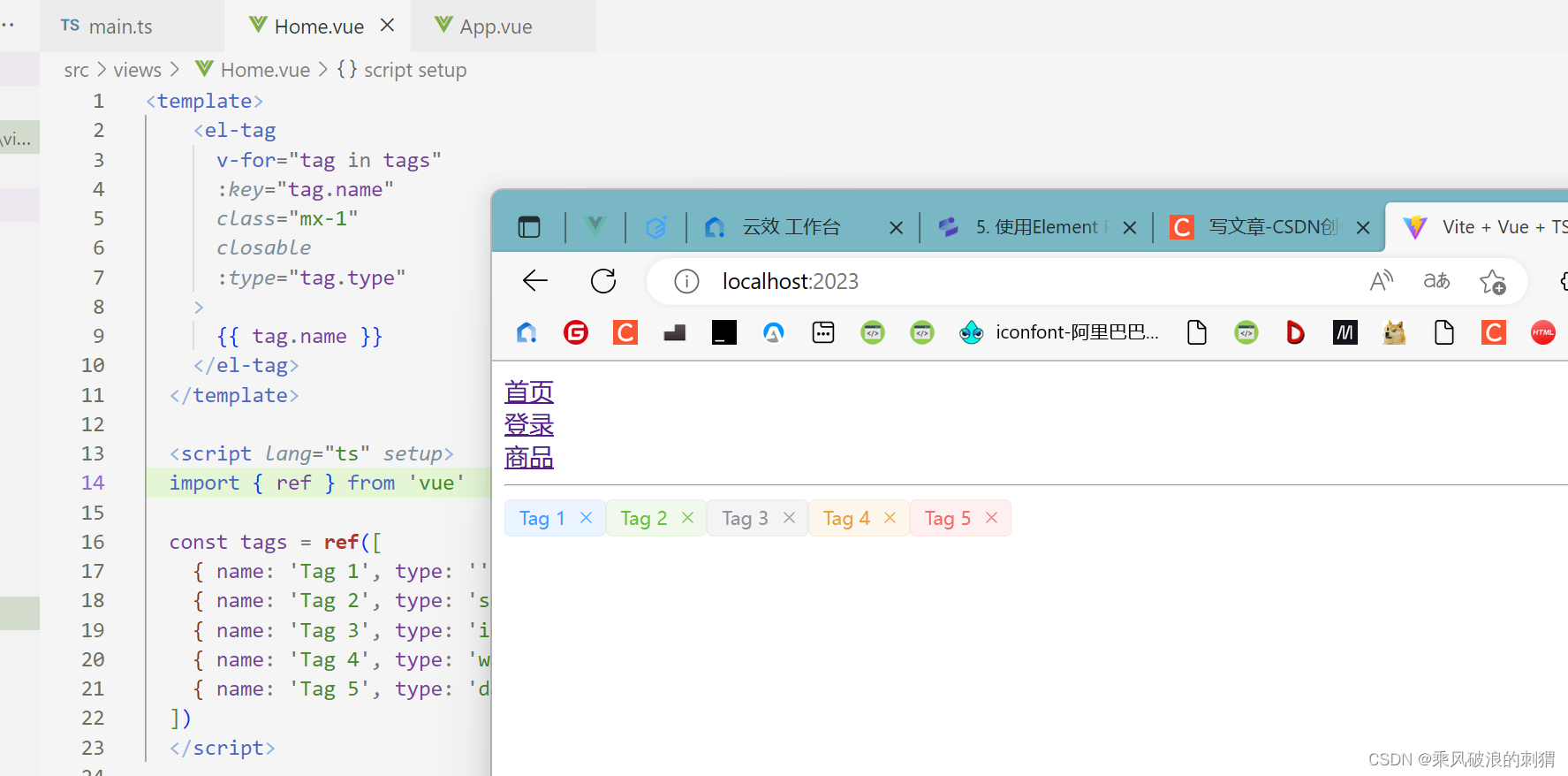Switch to 写文章-CSDN browser tab
This screenshot has height=776, width=1568.
(1254, 227)
